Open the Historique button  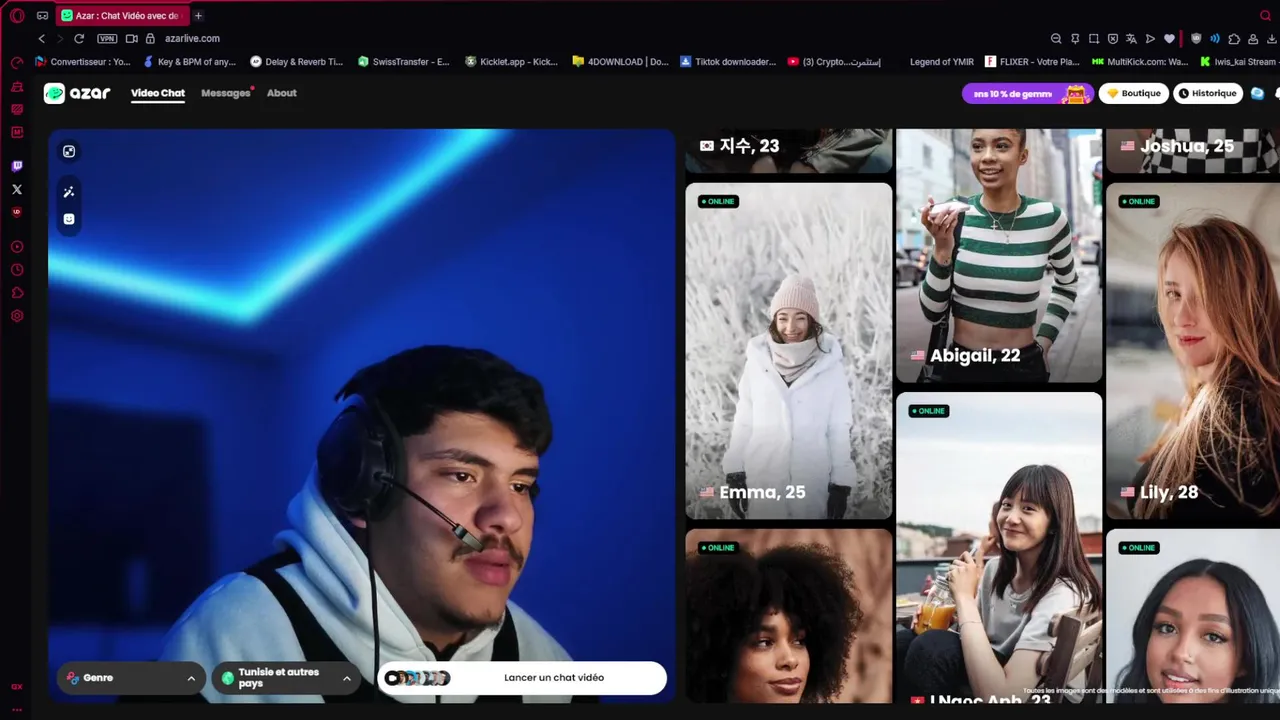pos(1208,93)
